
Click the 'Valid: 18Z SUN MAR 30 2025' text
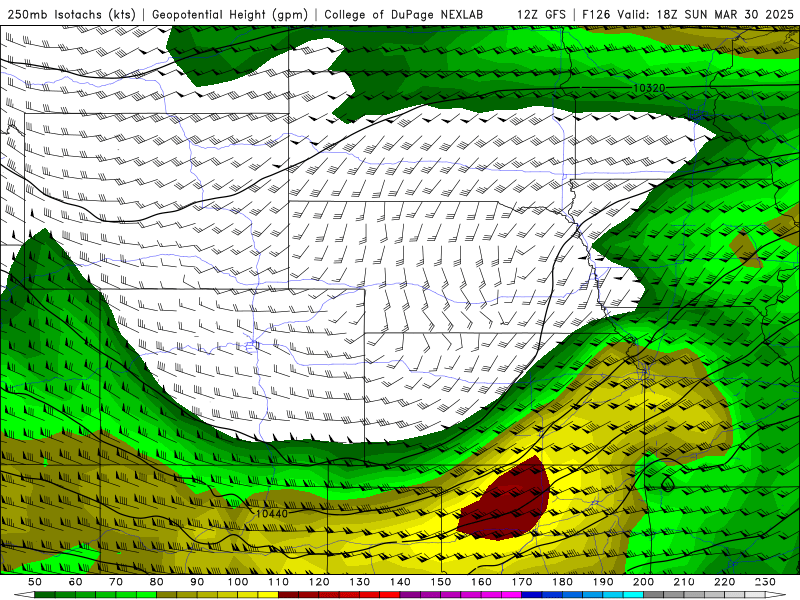pyautogui.click(x=705, y=14)
